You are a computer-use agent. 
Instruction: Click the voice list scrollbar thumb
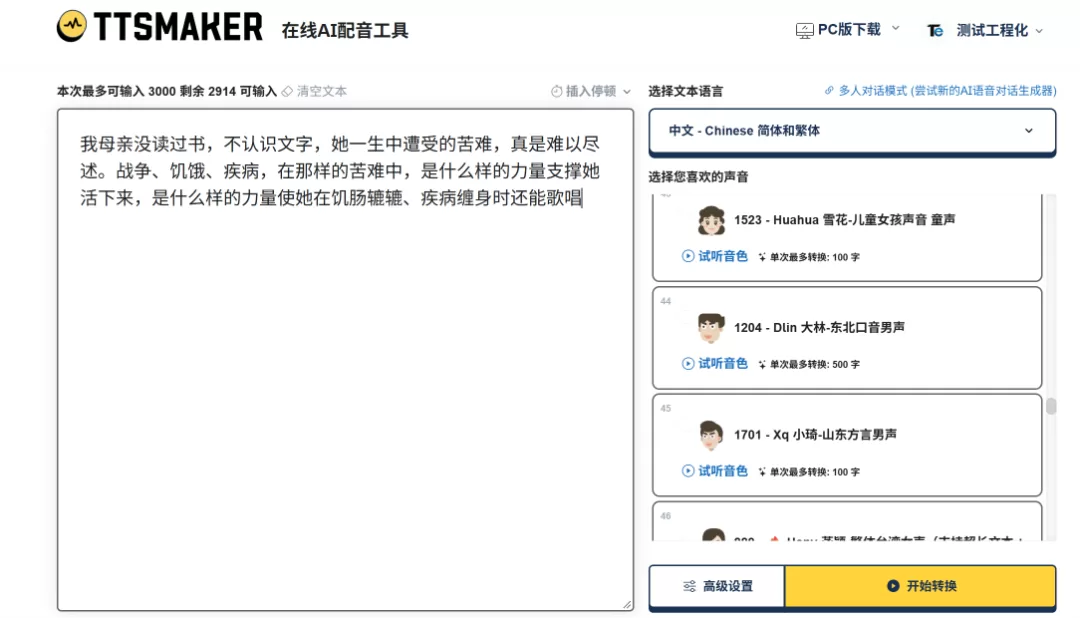point(1051,406)
